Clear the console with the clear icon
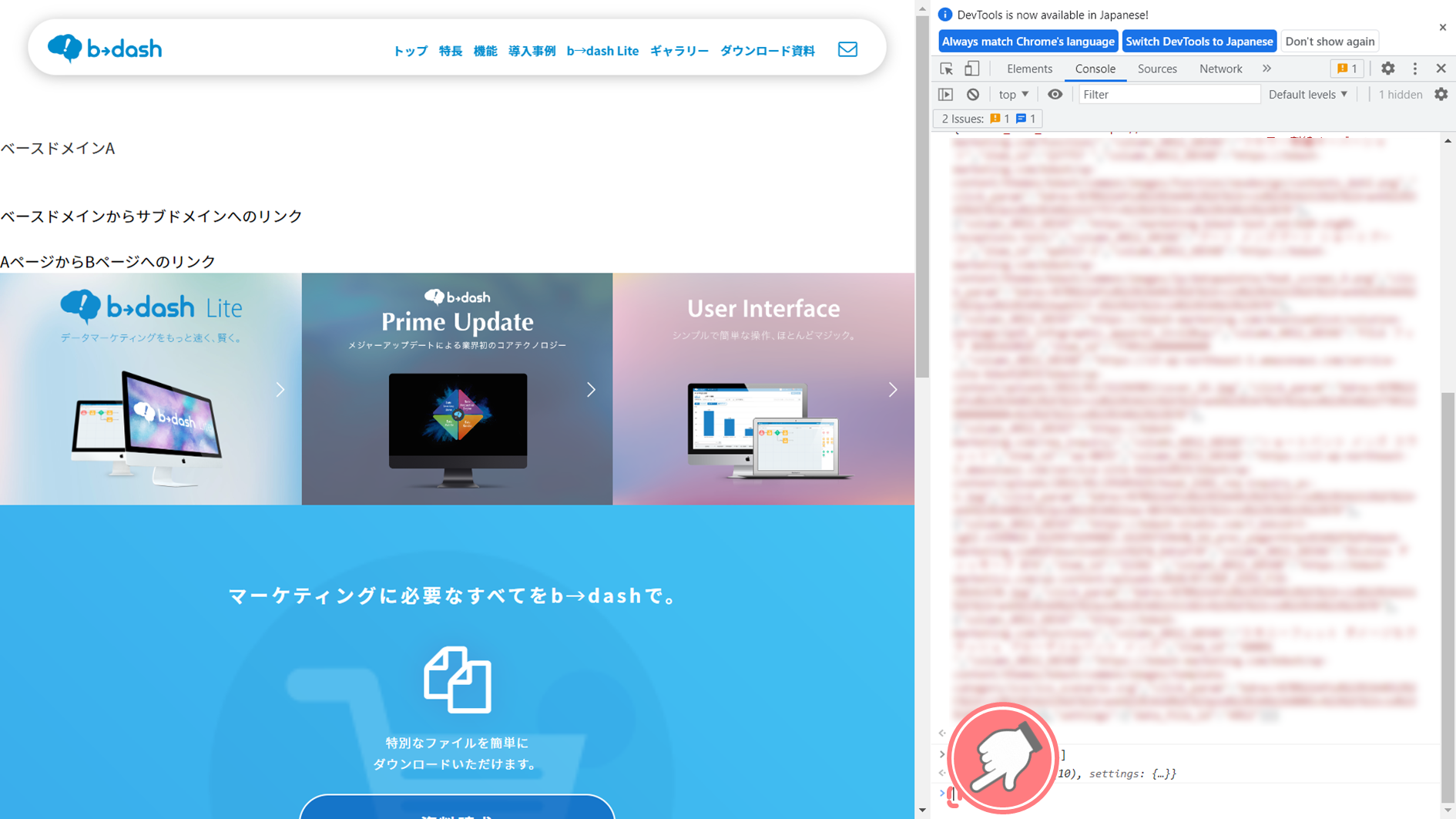 (x=973, y=94)
